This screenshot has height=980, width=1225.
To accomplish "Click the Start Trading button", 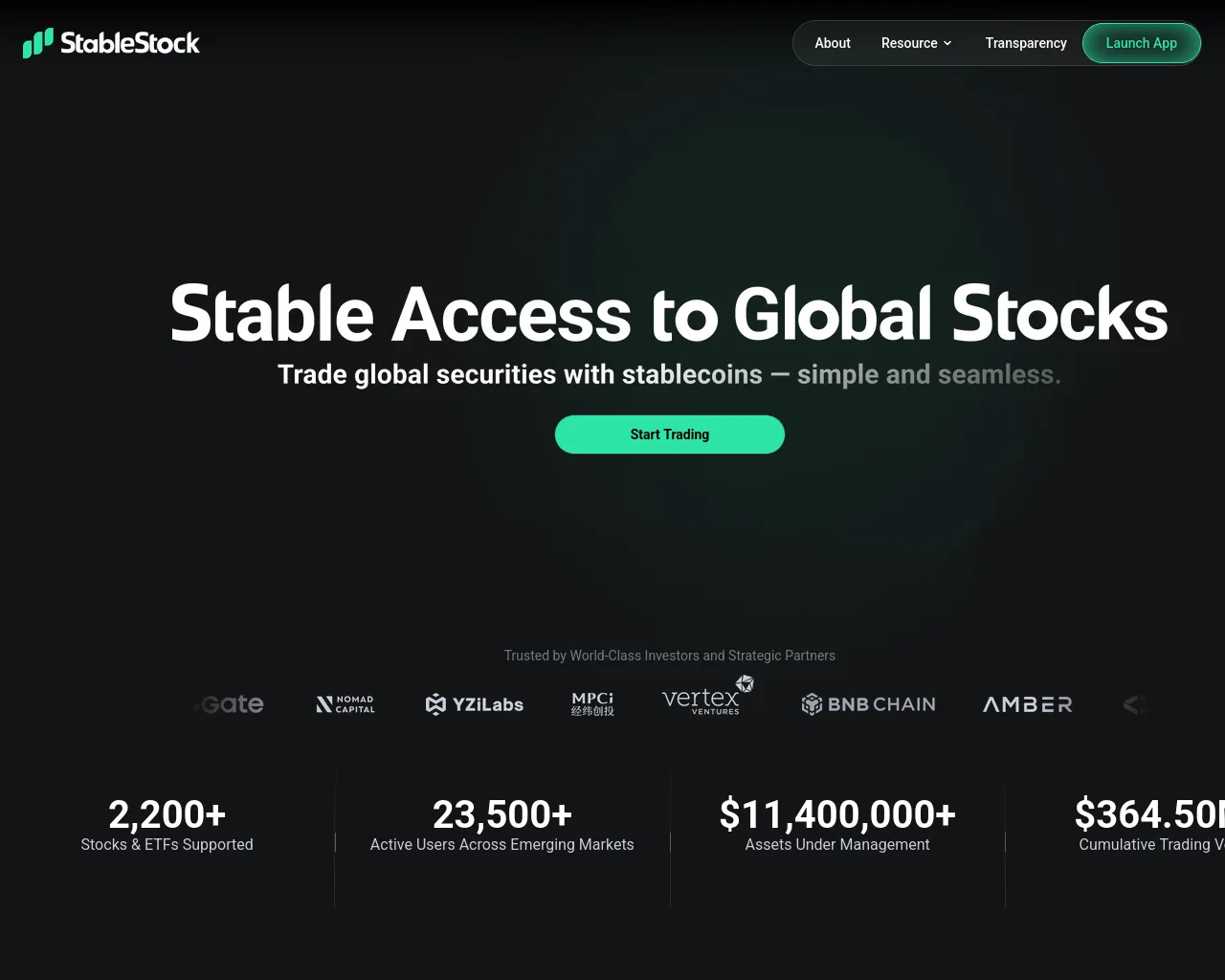I will pyautogui.click(x=670, y=434).
